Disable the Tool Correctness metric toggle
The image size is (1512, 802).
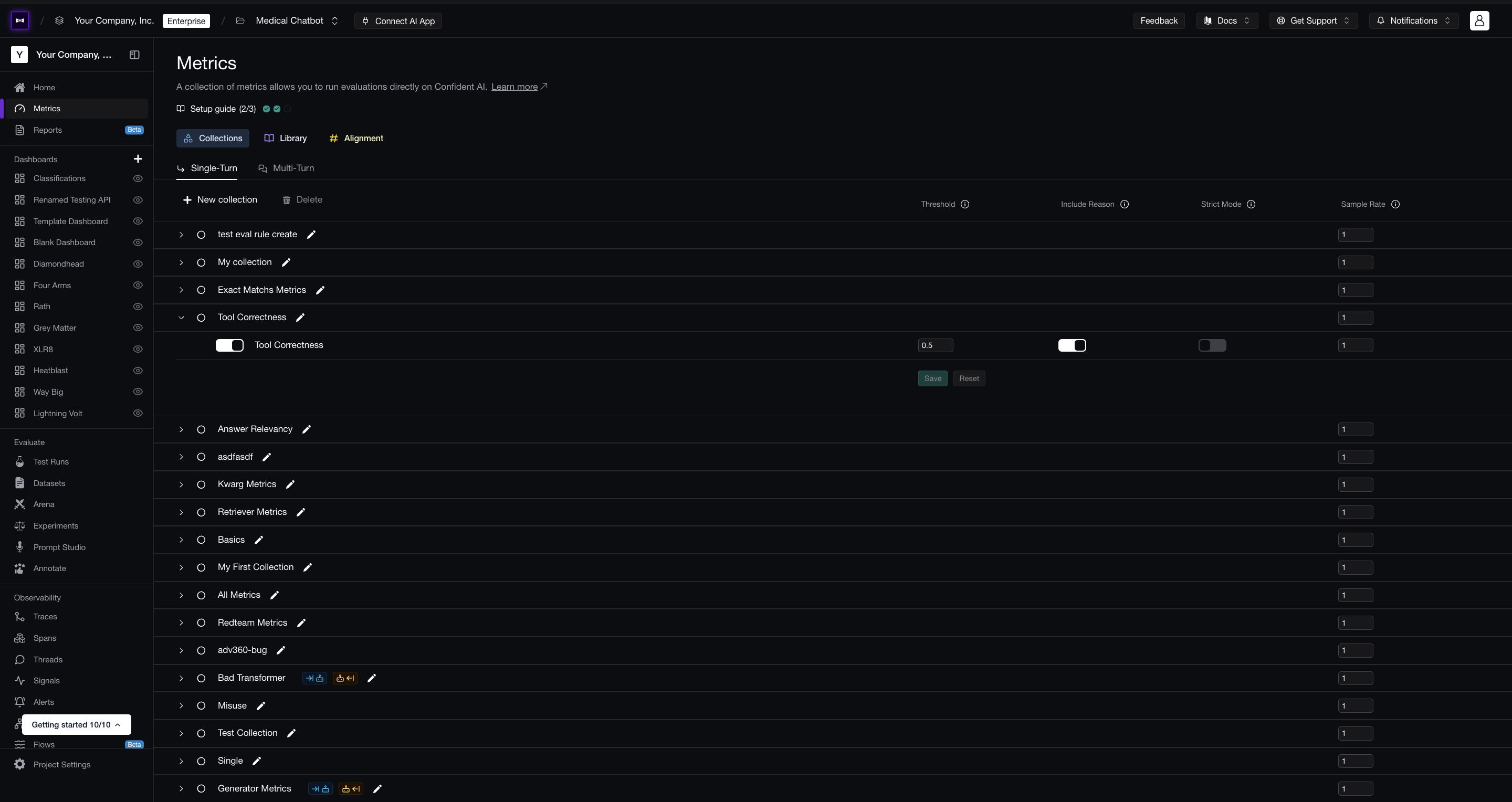229,345
